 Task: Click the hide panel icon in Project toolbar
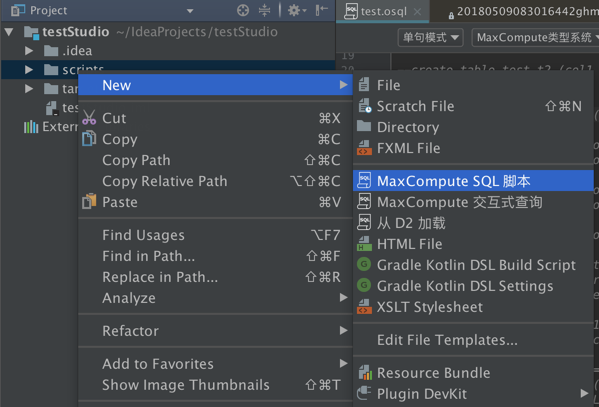click(322, 10)
